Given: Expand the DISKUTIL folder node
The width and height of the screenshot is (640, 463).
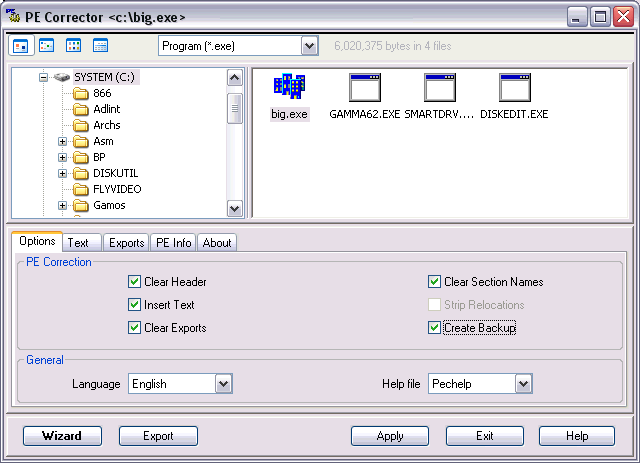Looking at the screenshot, I should [x=62, y=174].
